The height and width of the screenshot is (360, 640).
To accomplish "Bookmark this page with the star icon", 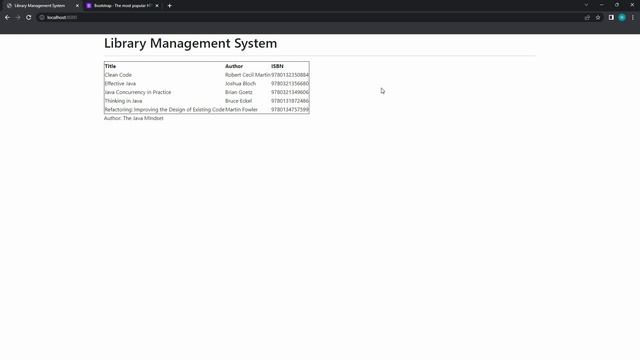I will point(598,18).
